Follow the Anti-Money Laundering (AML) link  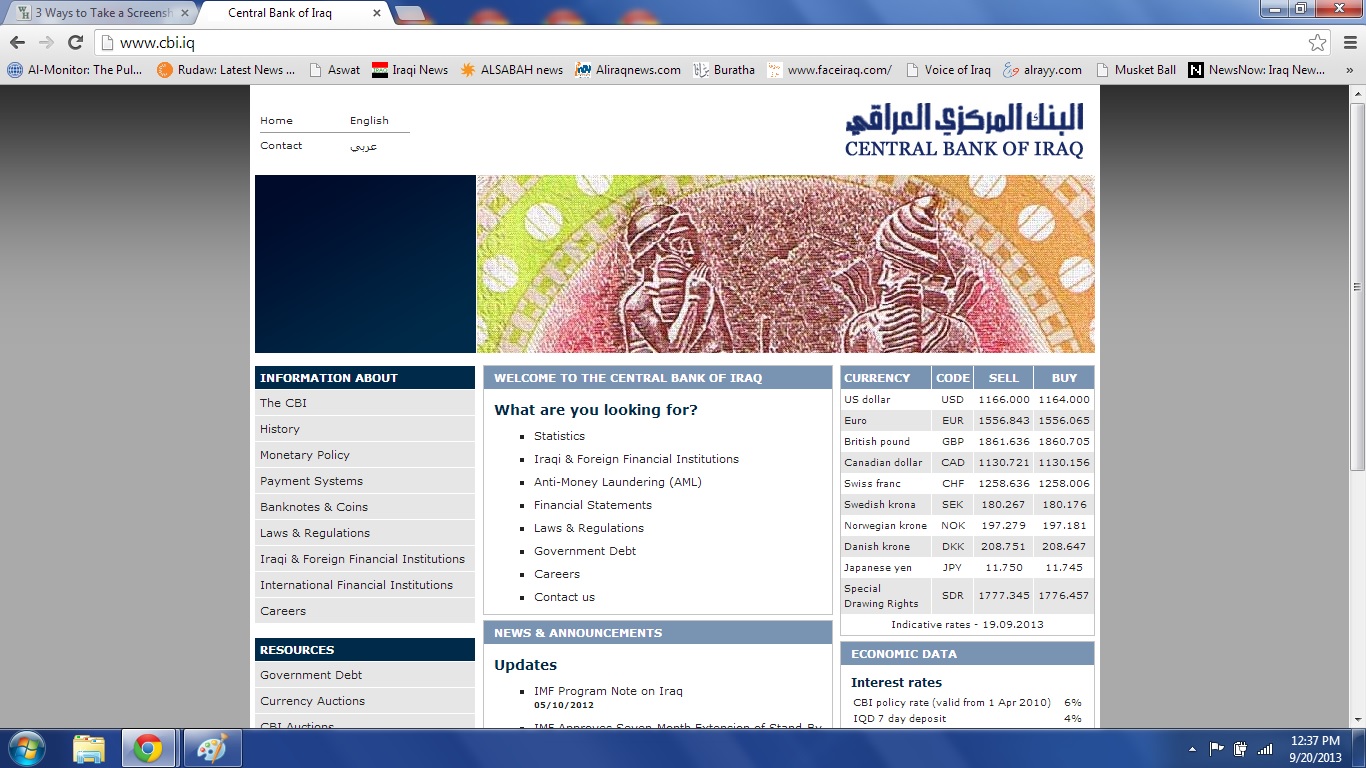618,482
